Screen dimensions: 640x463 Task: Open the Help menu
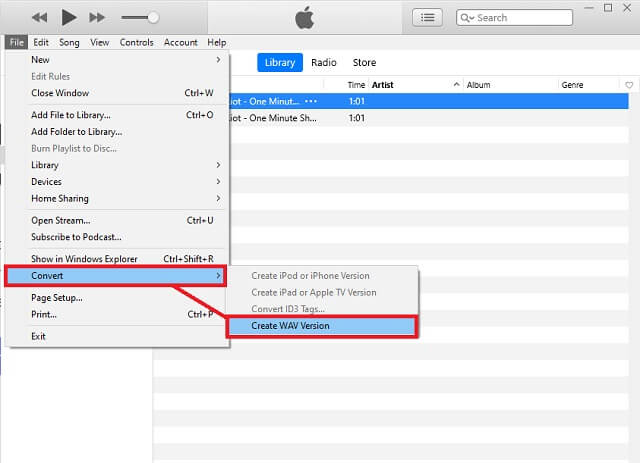point(216,42)
